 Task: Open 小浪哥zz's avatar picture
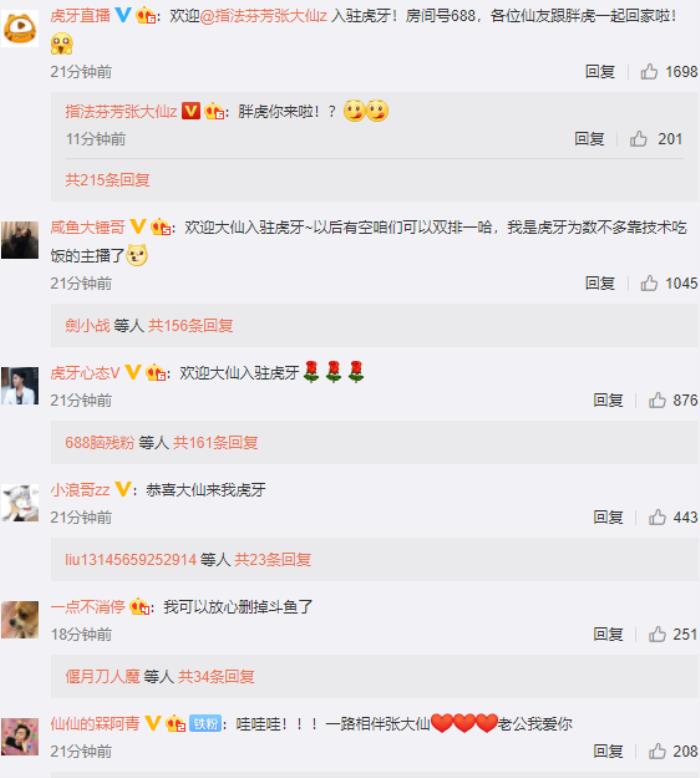point(20,503)
